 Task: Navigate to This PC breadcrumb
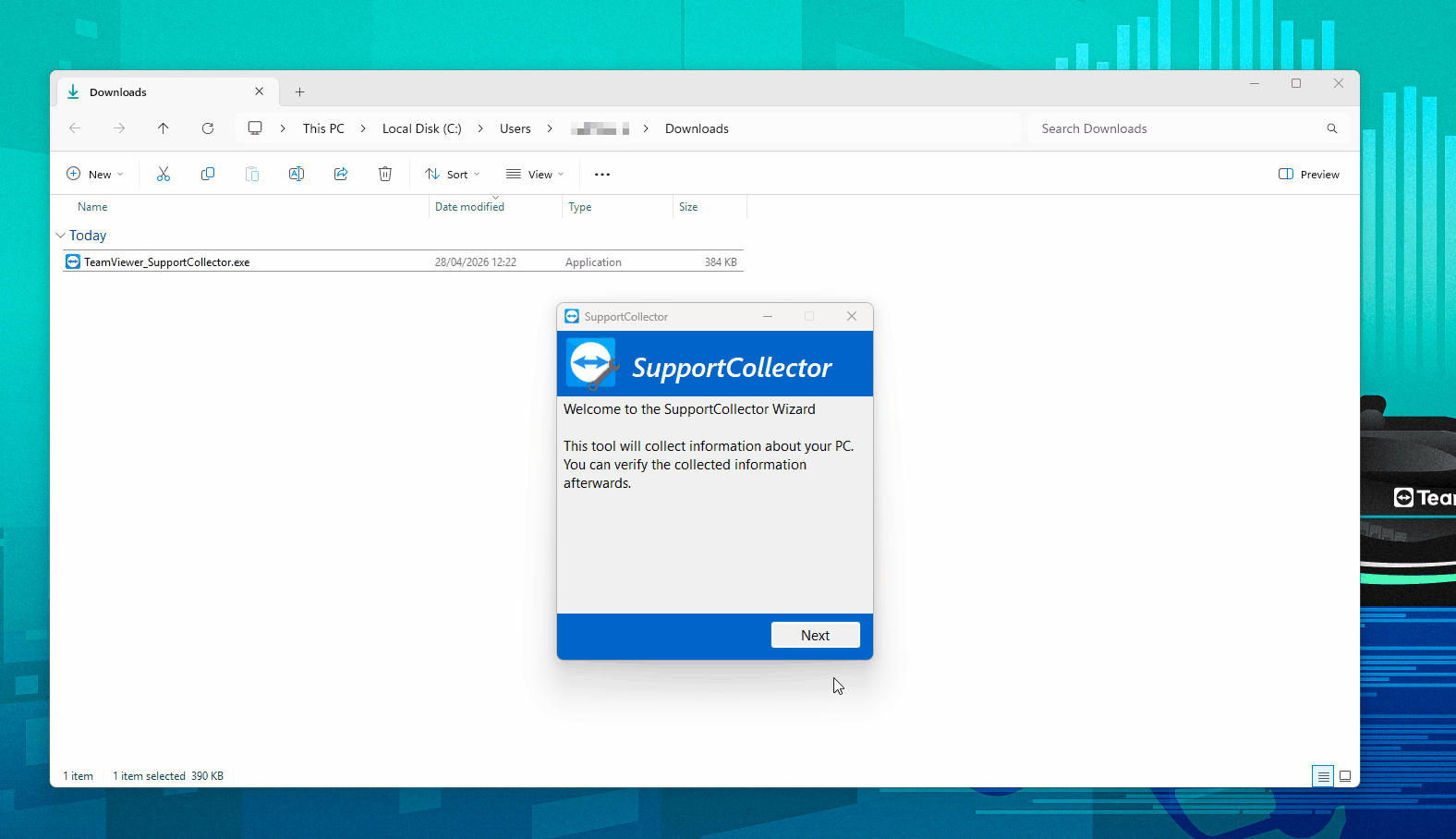[x=323, y=128]
